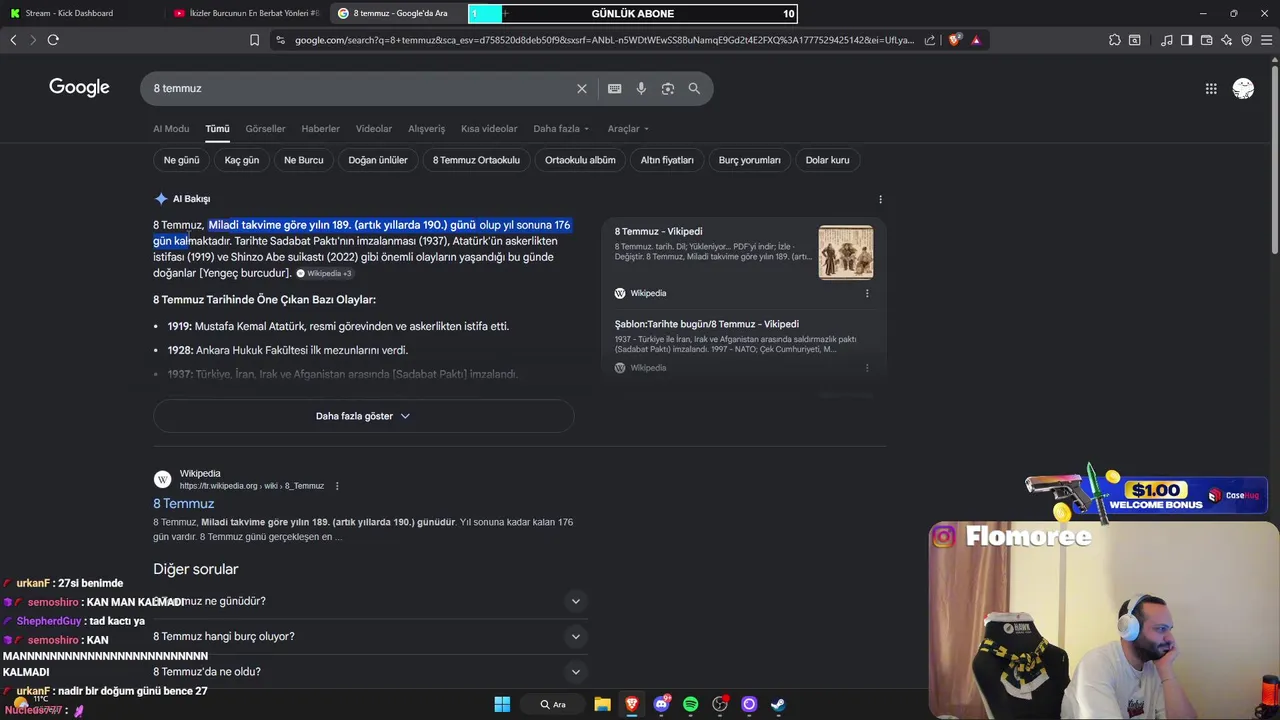The width and height of the screenshot is (1280, 720).
Task: Switch to the 'AI Modu' tab
Action: [171, 128]
